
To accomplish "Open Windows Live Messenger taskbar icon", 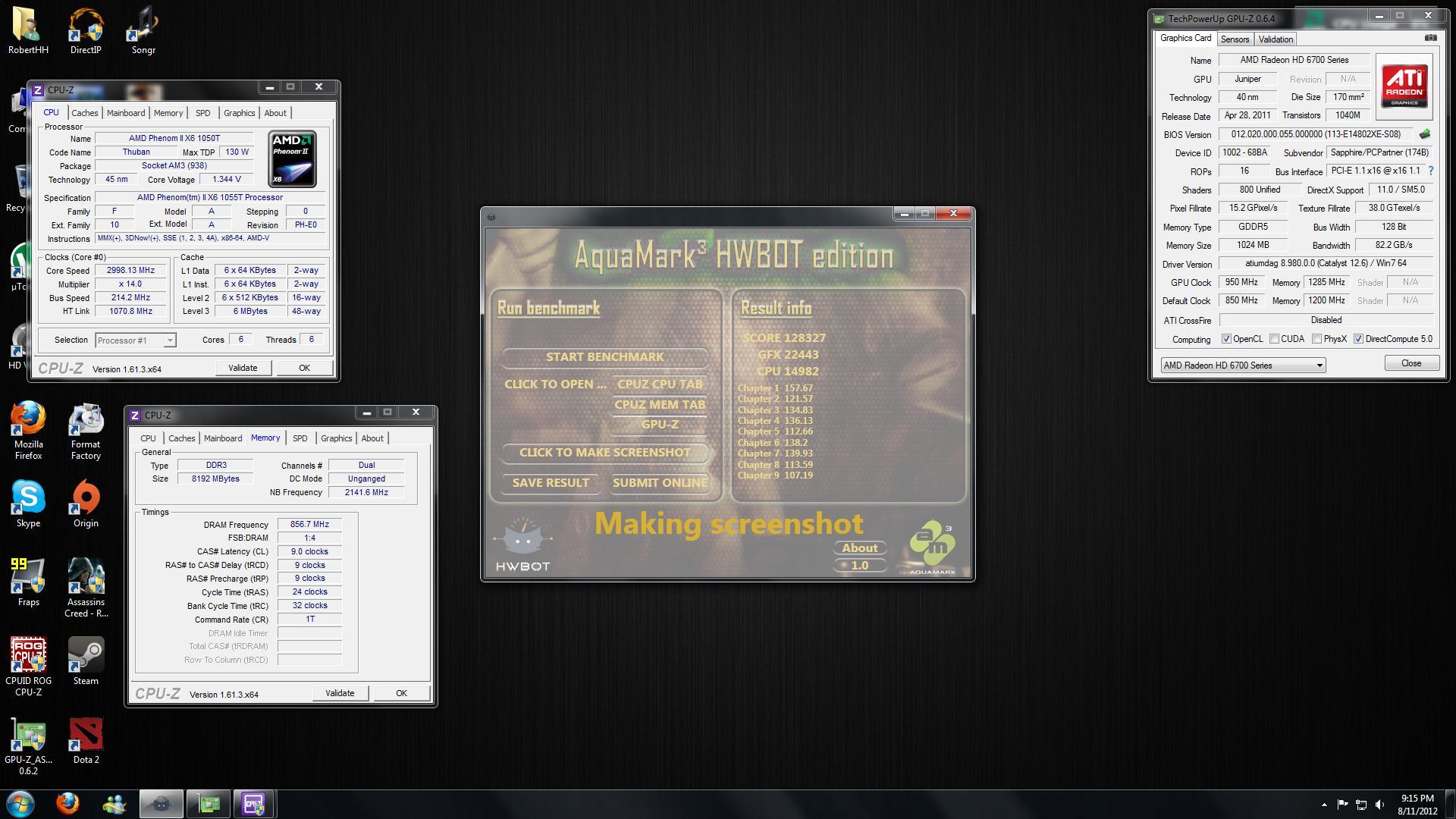I will [x=115, y=804].
